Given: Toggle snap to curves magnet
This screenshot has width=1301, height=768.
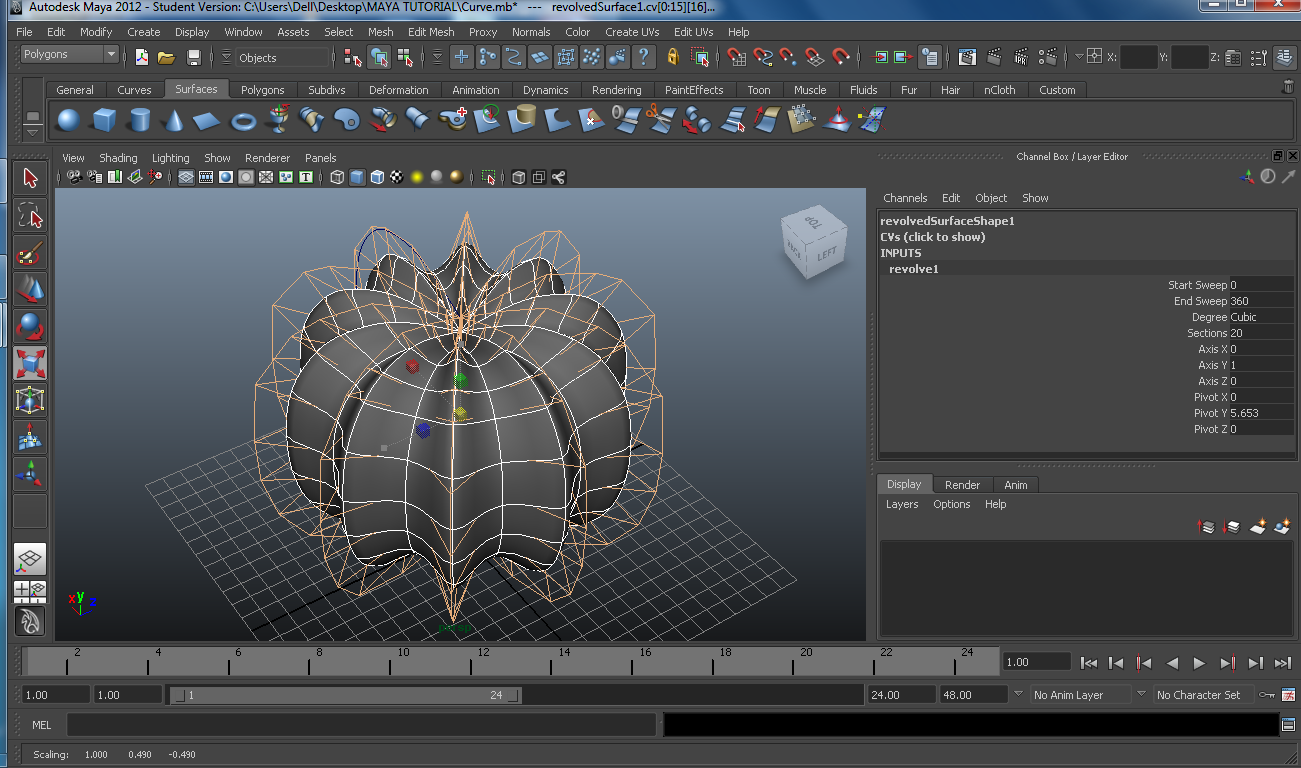Looking at the screenshot, I should pos(763,57).
